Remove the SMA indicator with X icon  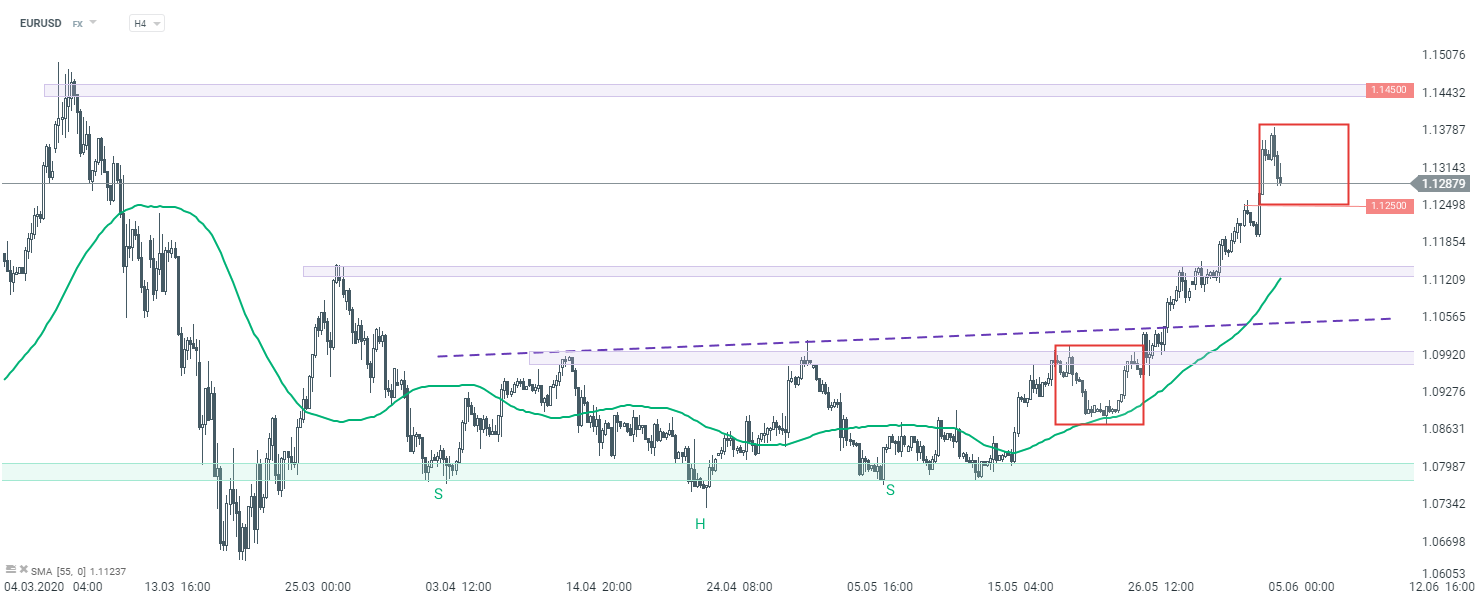pyautogui.click(x=23, y=570)
